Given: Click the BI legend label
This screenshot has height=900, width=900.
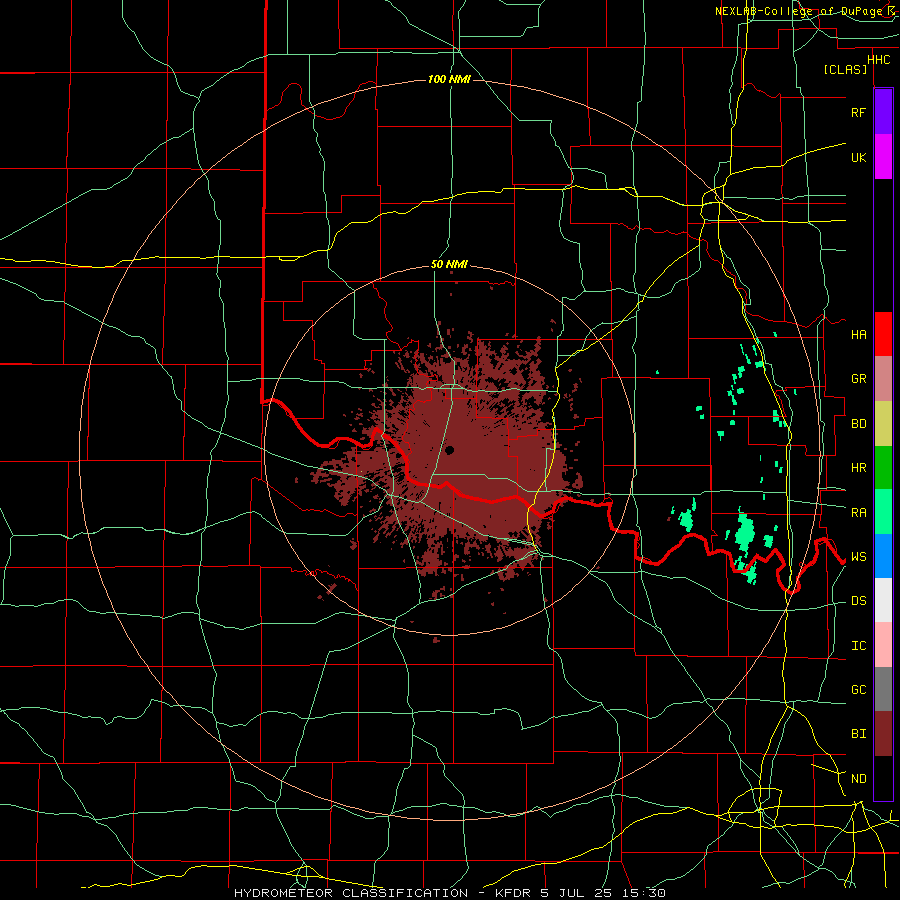Looking at the screenshot, I should [x=858, y=734].
